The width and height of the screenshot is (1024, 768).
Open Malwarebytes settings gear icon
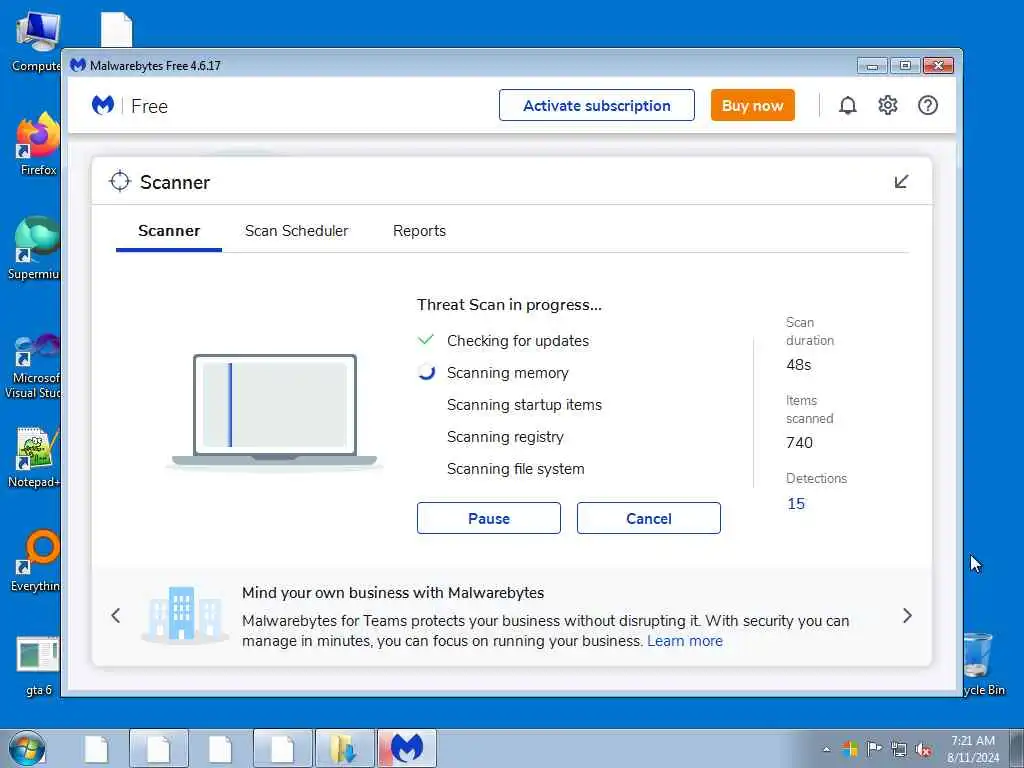[x=887, y=105]
